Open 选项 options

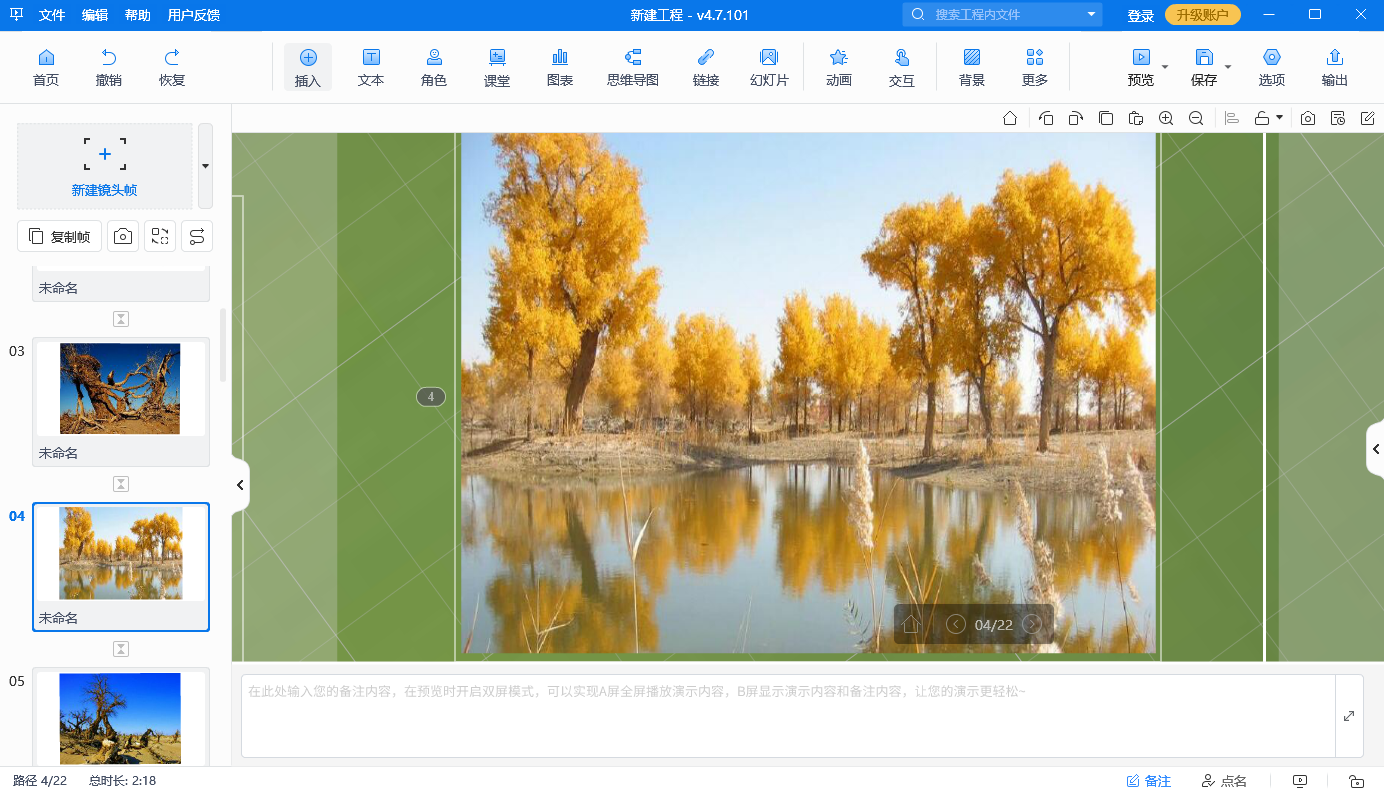pos(1272,67)
